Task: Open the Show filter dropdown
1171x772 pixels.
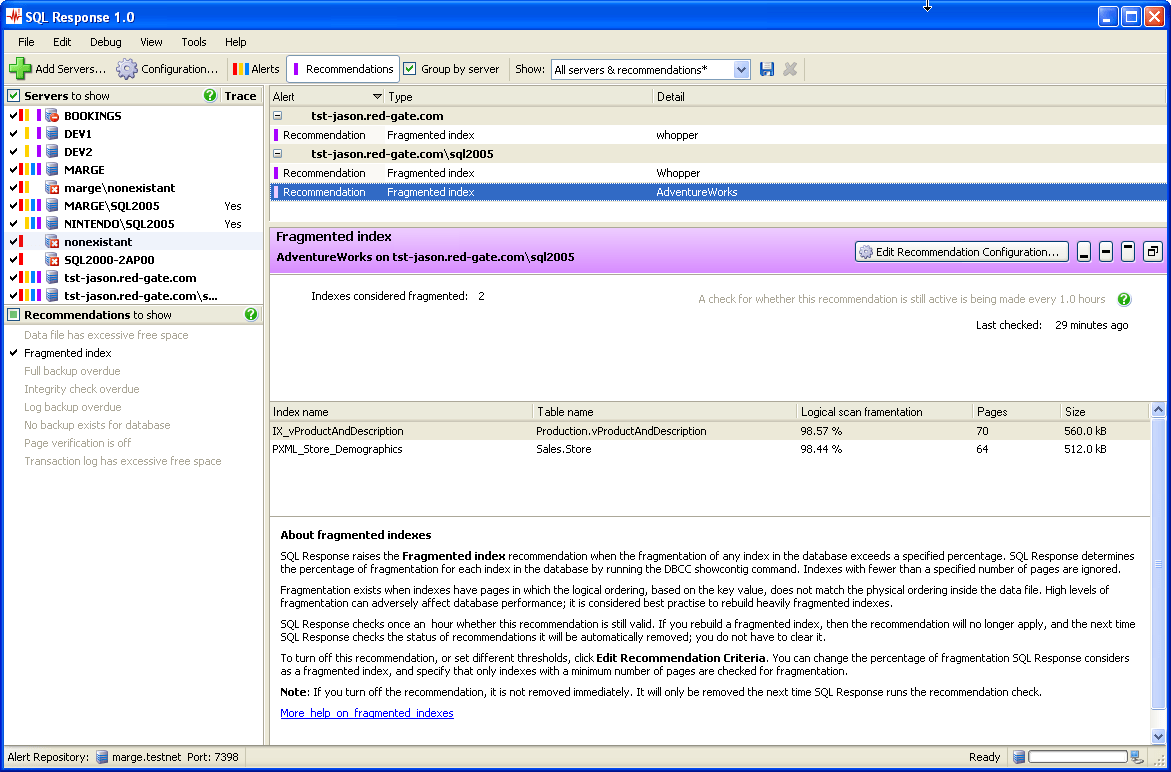Action: pyautogui.click(x=741, y=70)
